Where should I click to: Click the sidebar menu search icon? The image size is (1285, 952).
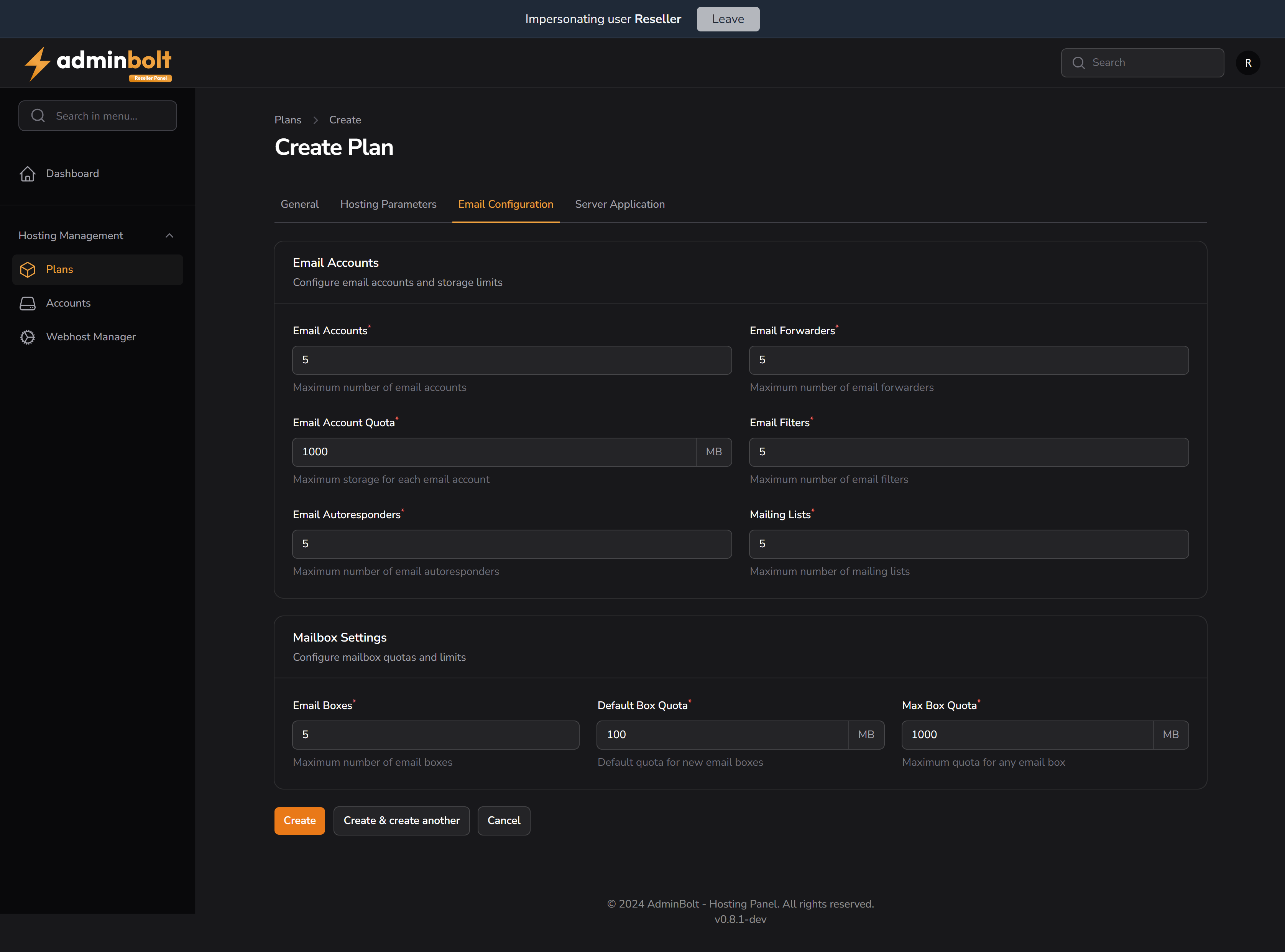(38, 116)
